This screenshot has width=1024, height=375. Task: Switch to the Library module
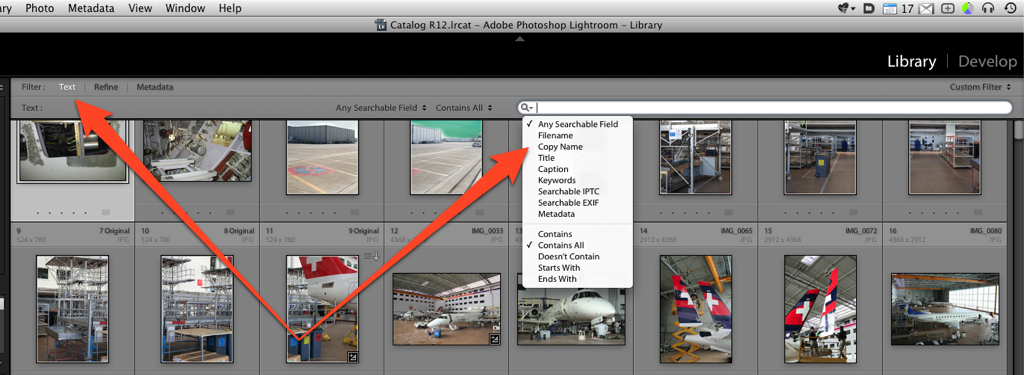click(x=912, y=61)
